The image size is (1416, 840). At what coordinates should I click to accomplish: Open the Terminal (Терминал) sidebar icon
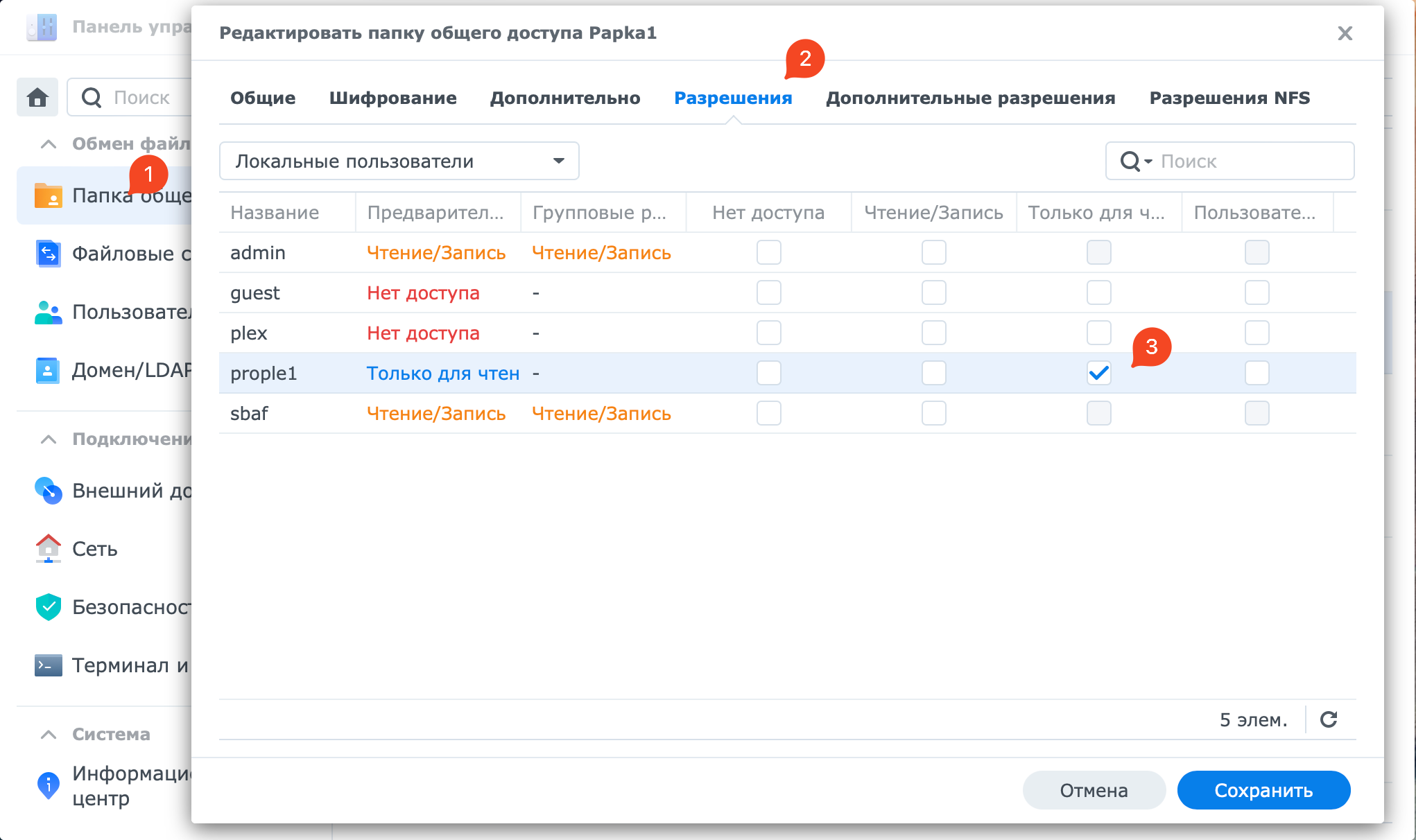click(x=48, y=665)
